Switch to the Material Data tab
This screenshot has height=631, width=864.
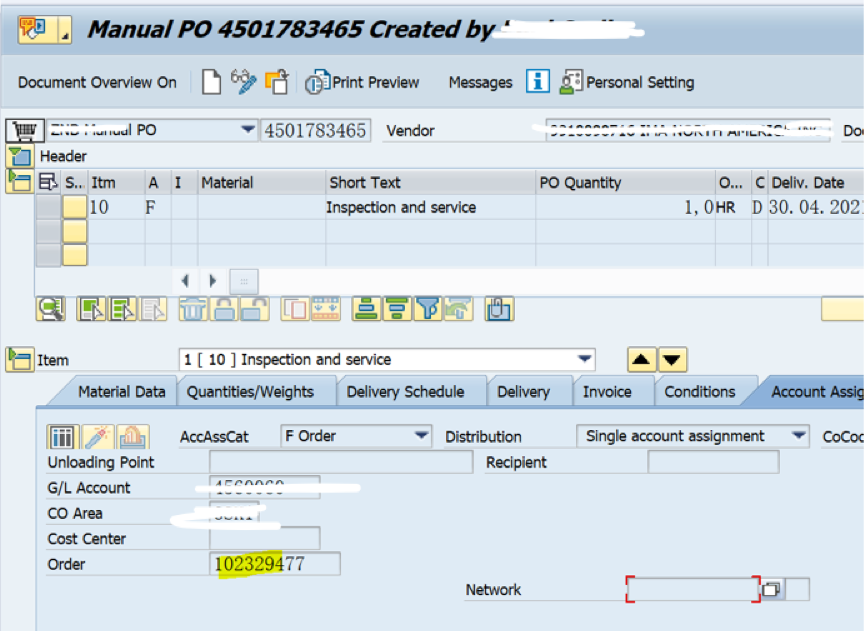pyautogui.click(x=122, y=392)
